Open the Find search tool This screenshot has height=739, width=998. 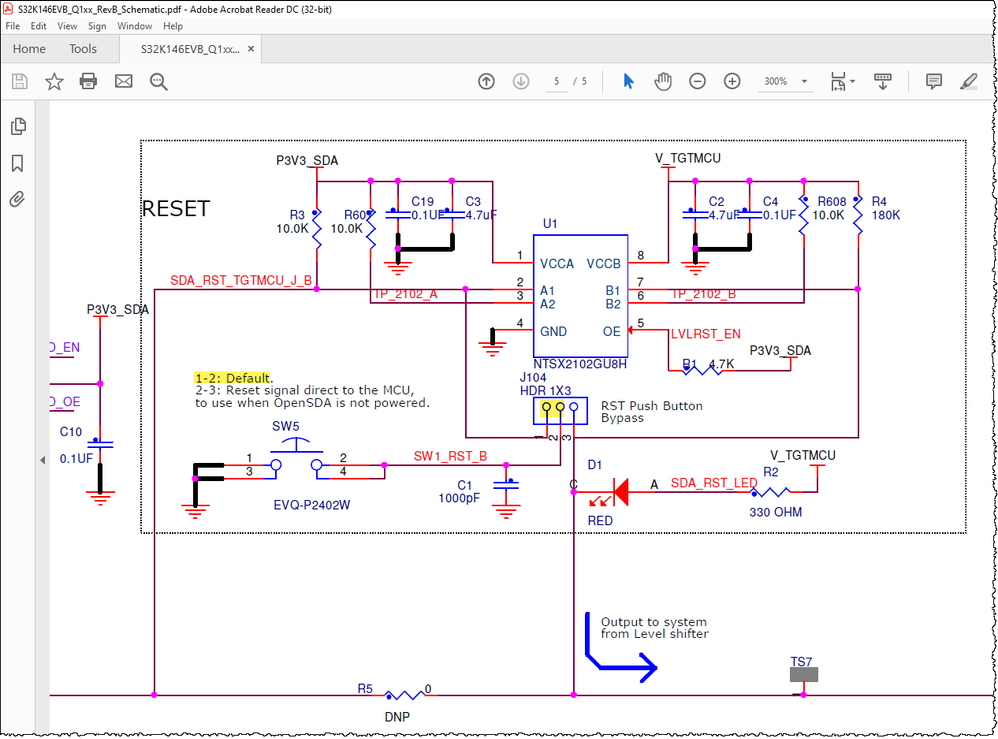click(x=159, y=81)
